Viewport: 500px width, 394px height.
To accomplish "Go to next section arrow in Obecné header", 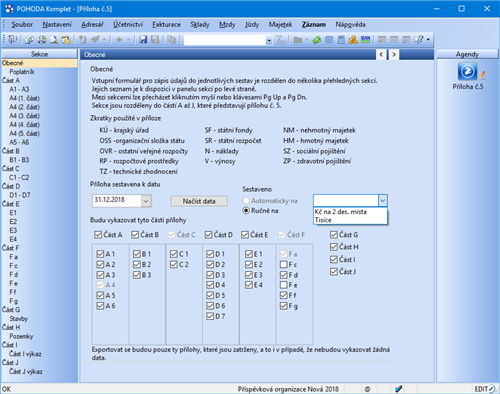I will pos(394,54).
